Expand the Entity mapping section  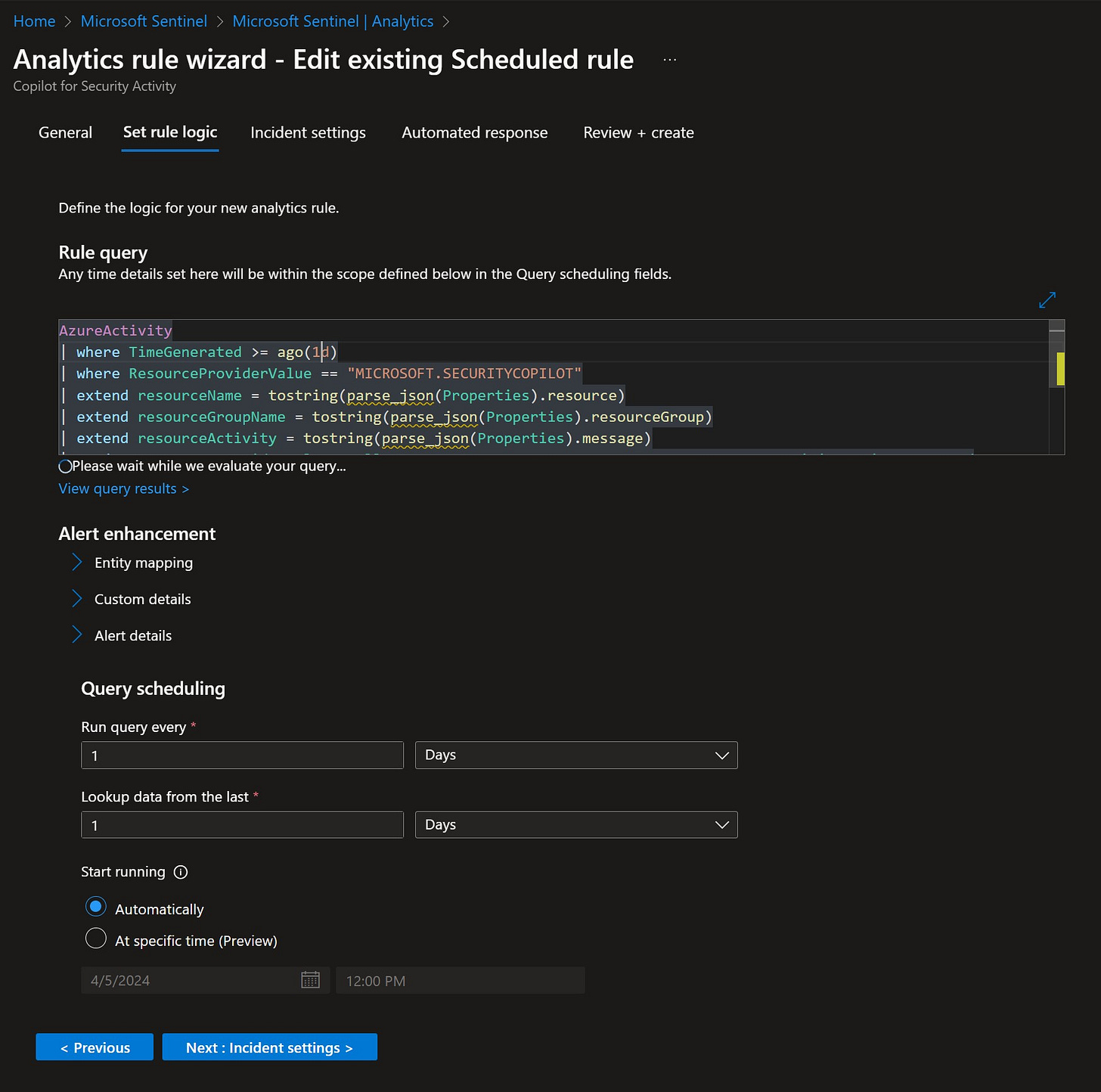(x=76, y=561)
